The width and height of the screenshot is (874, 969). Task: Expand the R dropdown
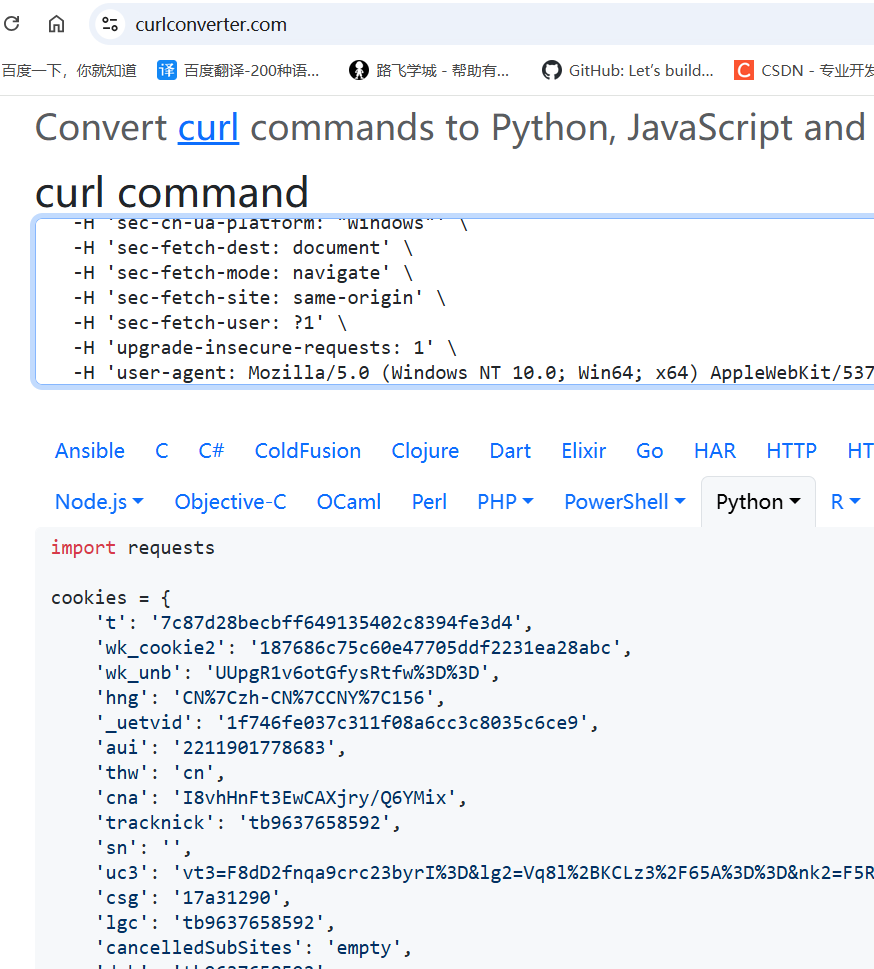845,502
